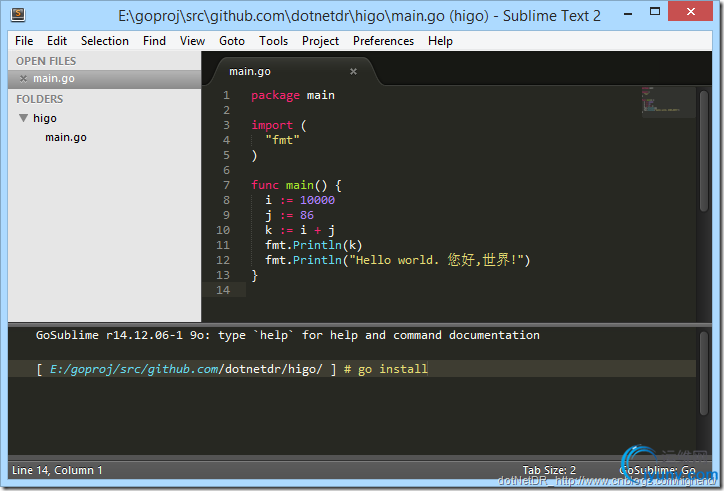Click the 'package main' code line

293,95
